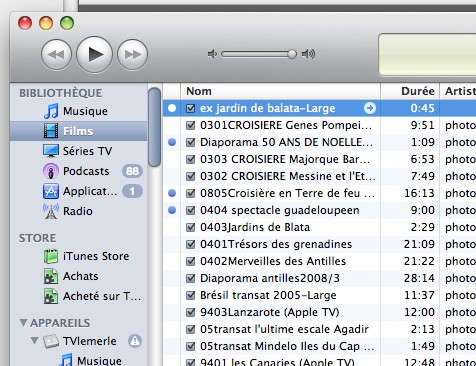This screenshot has width=476, height=366.
Task: Click the rewind (previous) button
Action: (x=56, y=54)
